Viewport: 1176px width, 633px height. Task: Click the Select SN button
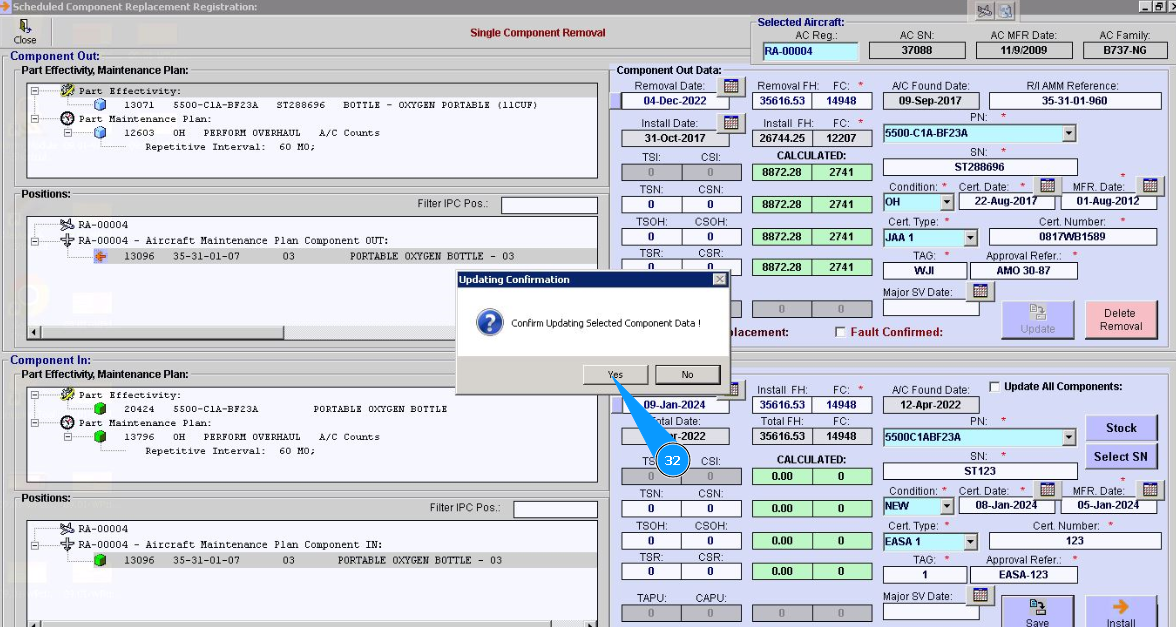[x=1120, y=457]
